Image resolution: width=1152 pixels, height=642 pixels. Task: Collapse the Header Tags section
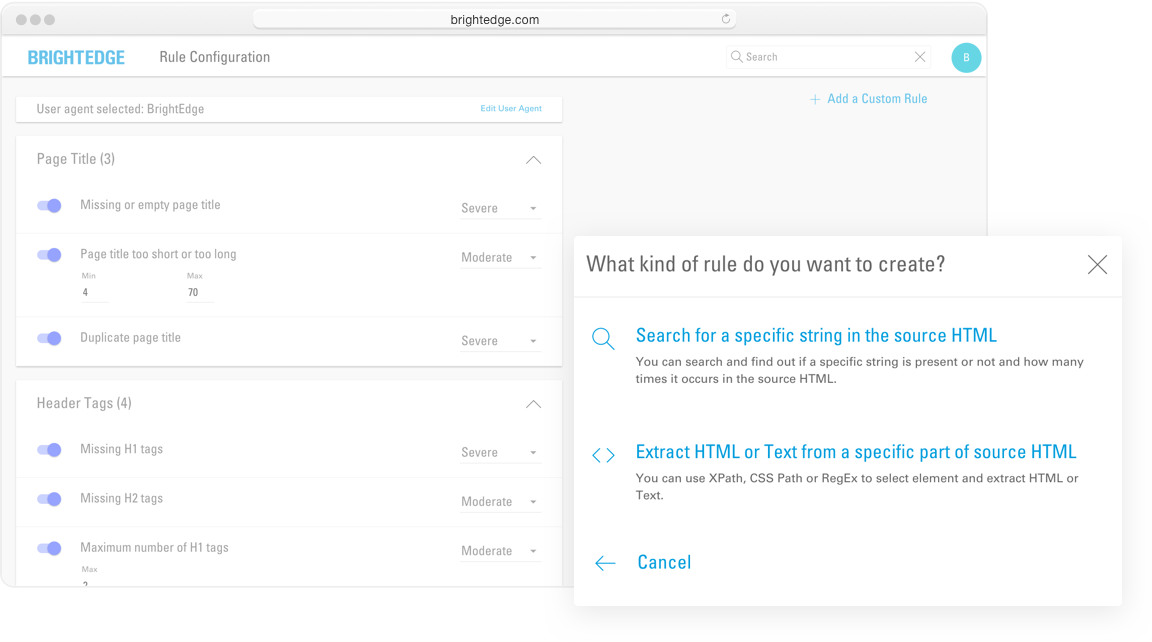533,404
